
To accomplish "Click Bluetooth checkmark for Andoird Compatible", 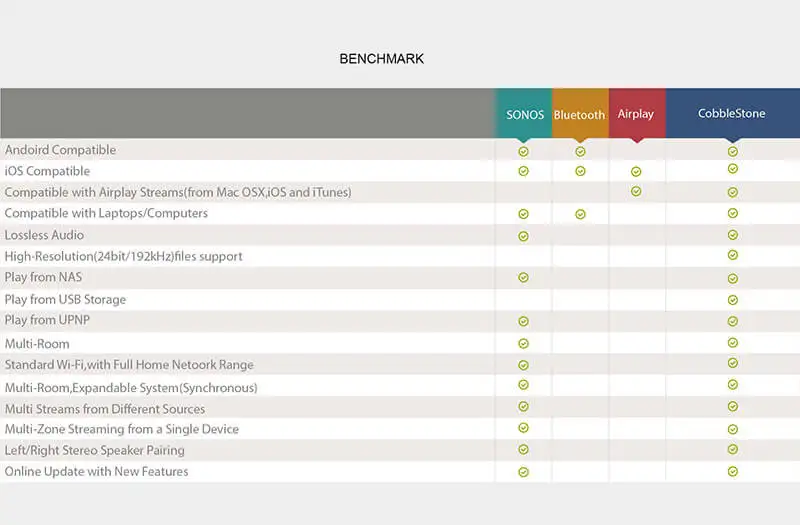I will (580, 152).
